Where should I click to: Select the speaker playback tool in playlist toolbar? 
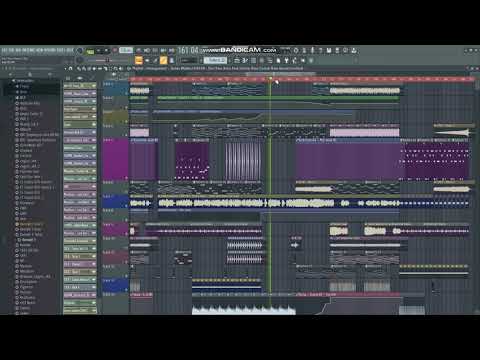(120, 69)
